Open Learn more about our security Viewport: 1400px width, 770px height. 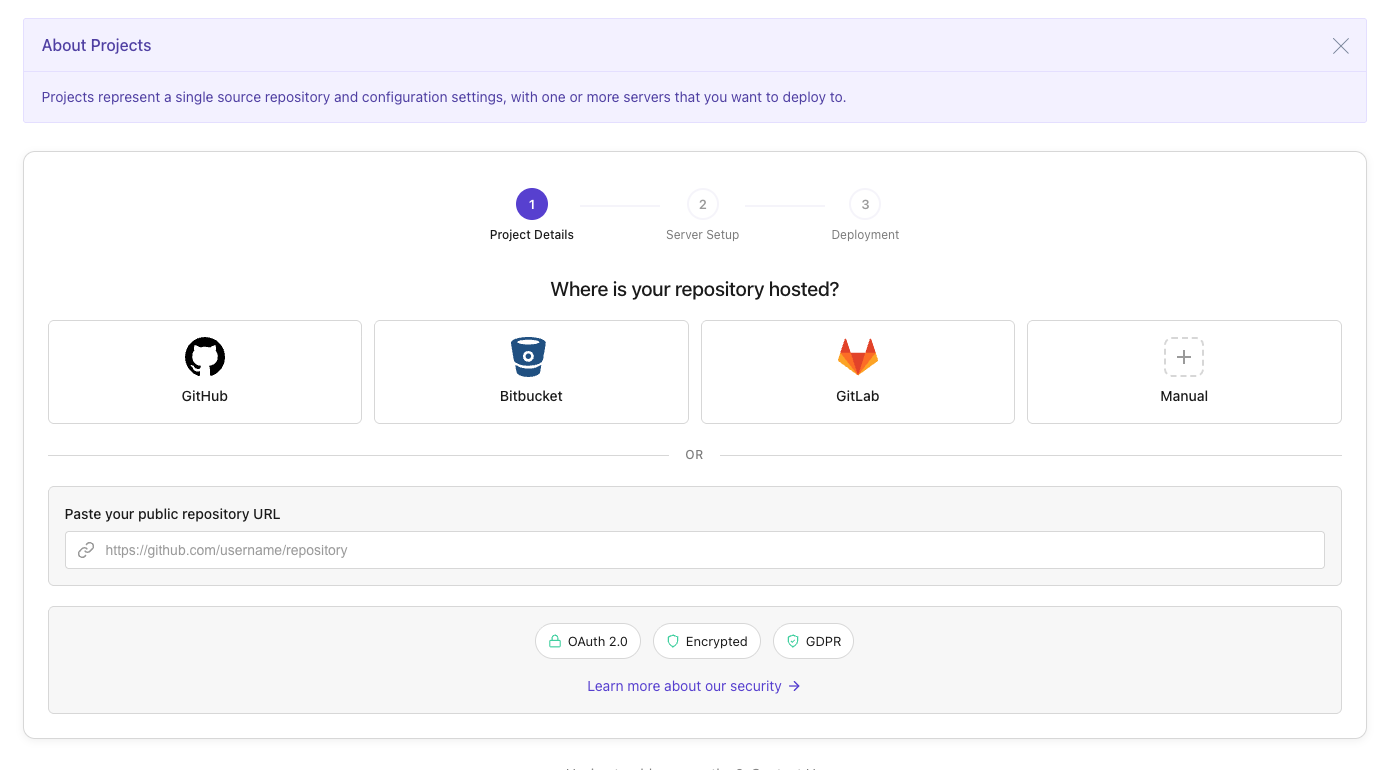(684, 686)
